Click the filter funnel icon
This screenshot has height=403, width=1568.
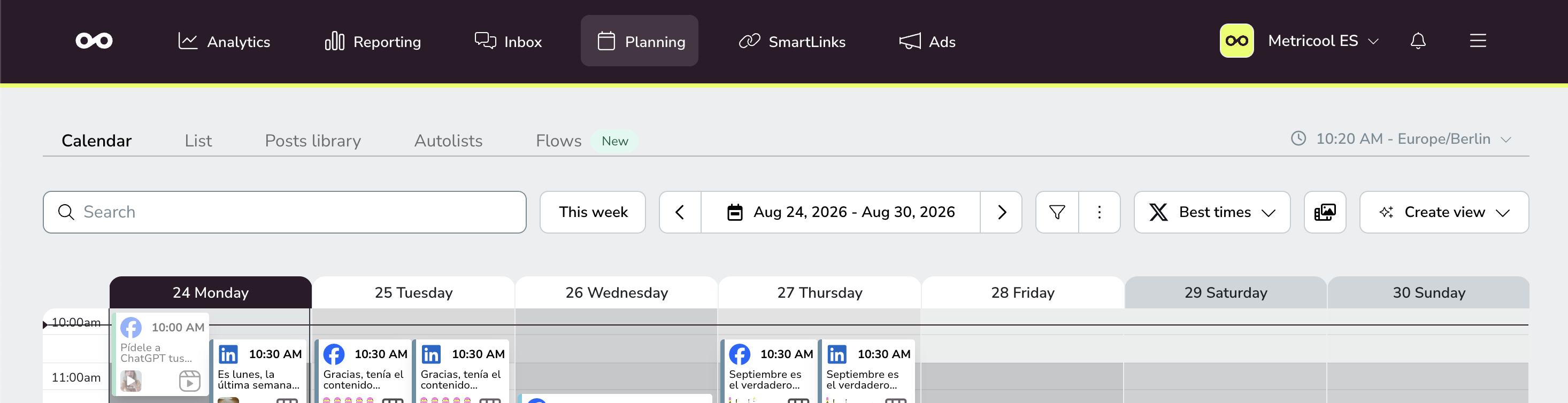pyautogui.click(x=1057, y=212)
